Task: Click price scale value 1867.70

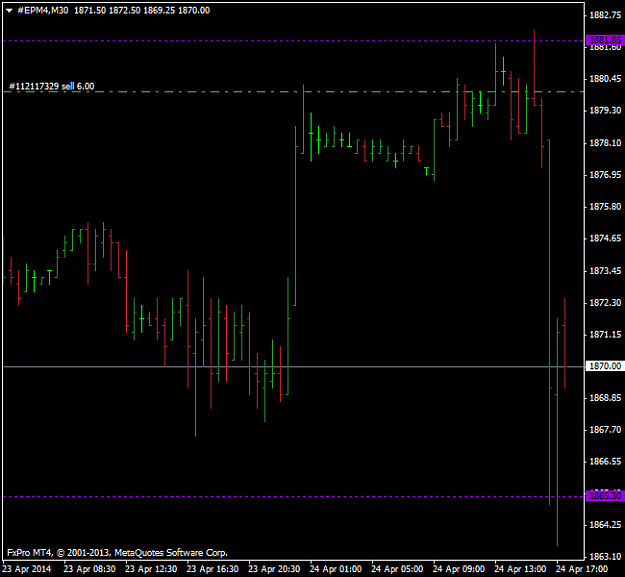Action: tap(605, 430)
